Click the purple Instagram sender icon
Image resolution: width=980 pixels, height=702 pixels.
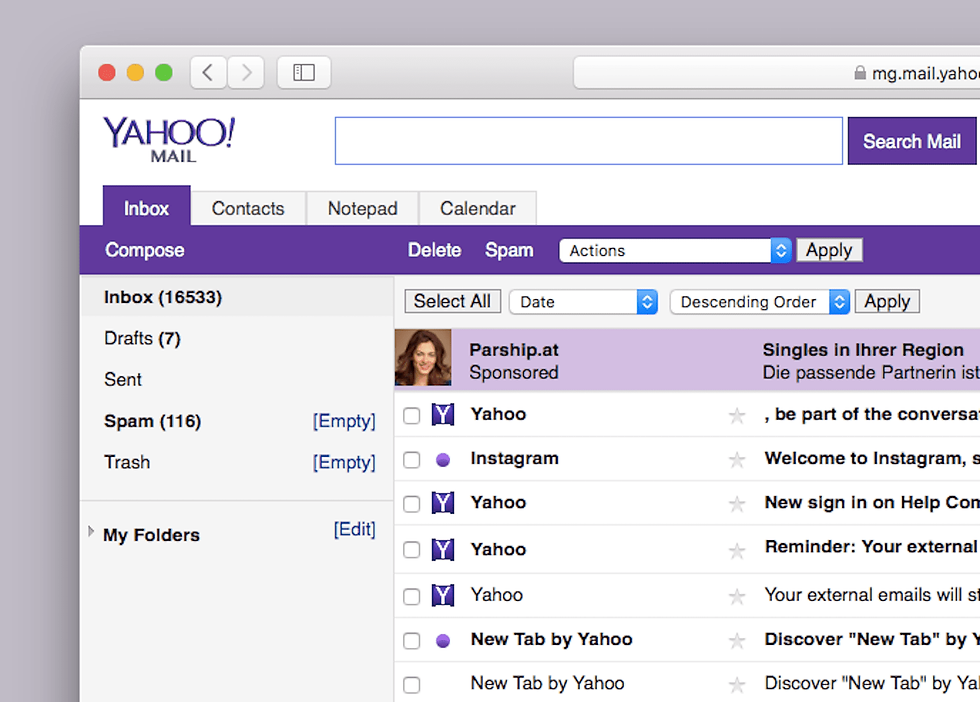pos(443,458)
